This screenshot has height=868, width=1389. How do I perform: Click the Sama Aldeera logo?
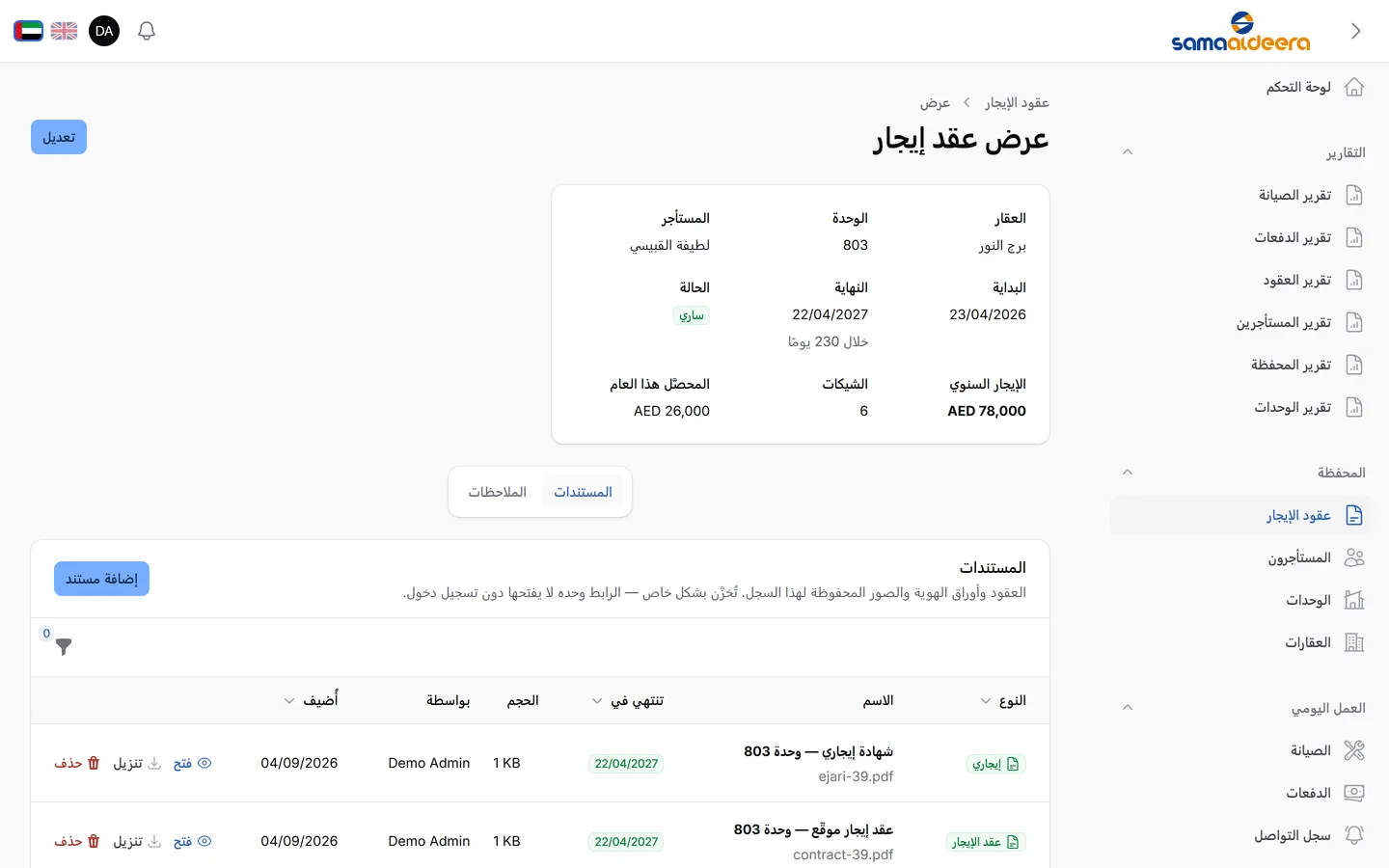1240,31
